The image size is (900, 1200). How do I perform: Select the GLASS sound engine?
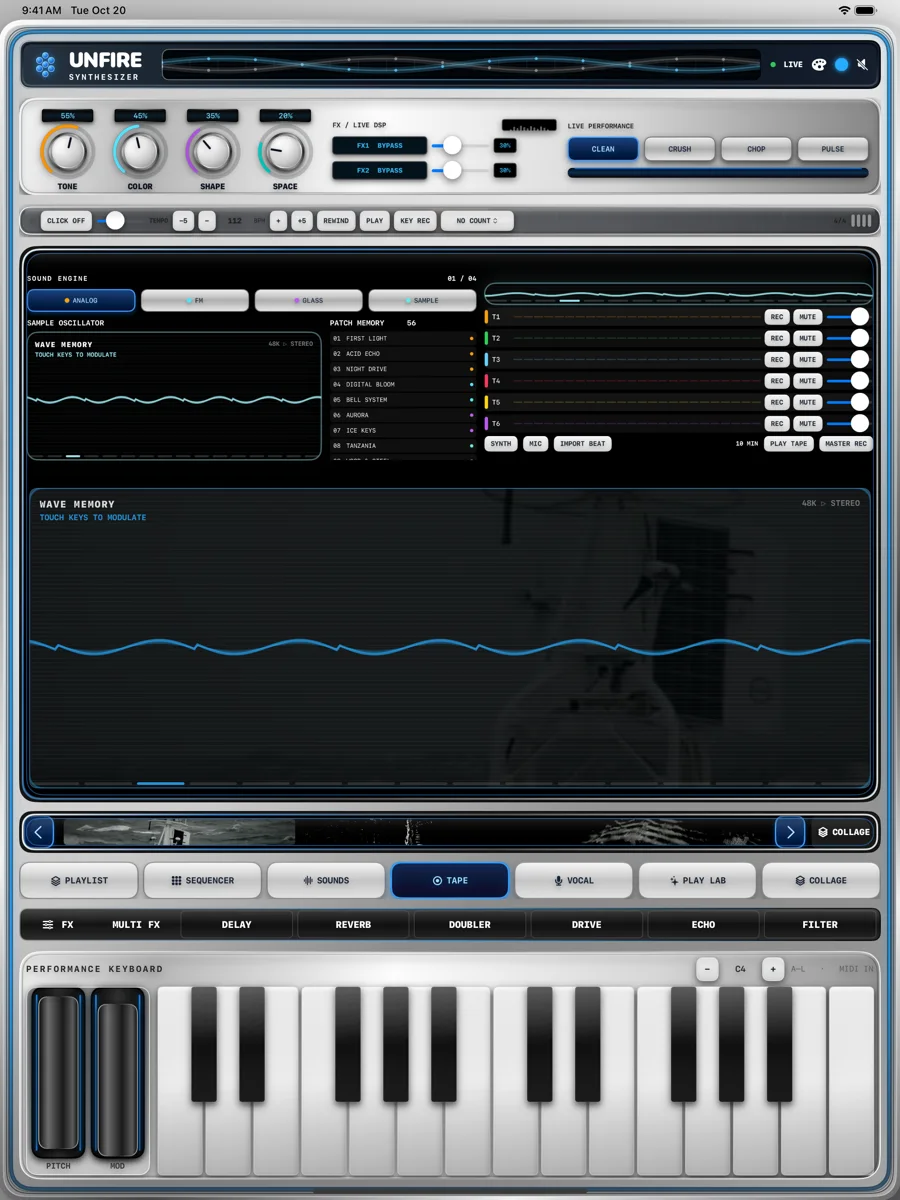point(309,301)
